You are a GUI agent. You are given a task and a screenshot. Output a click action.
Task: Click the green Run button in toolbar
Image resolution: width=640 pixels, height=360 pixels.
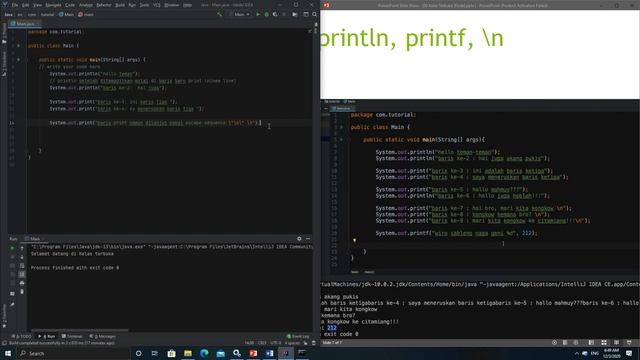(x=258, y=14)
